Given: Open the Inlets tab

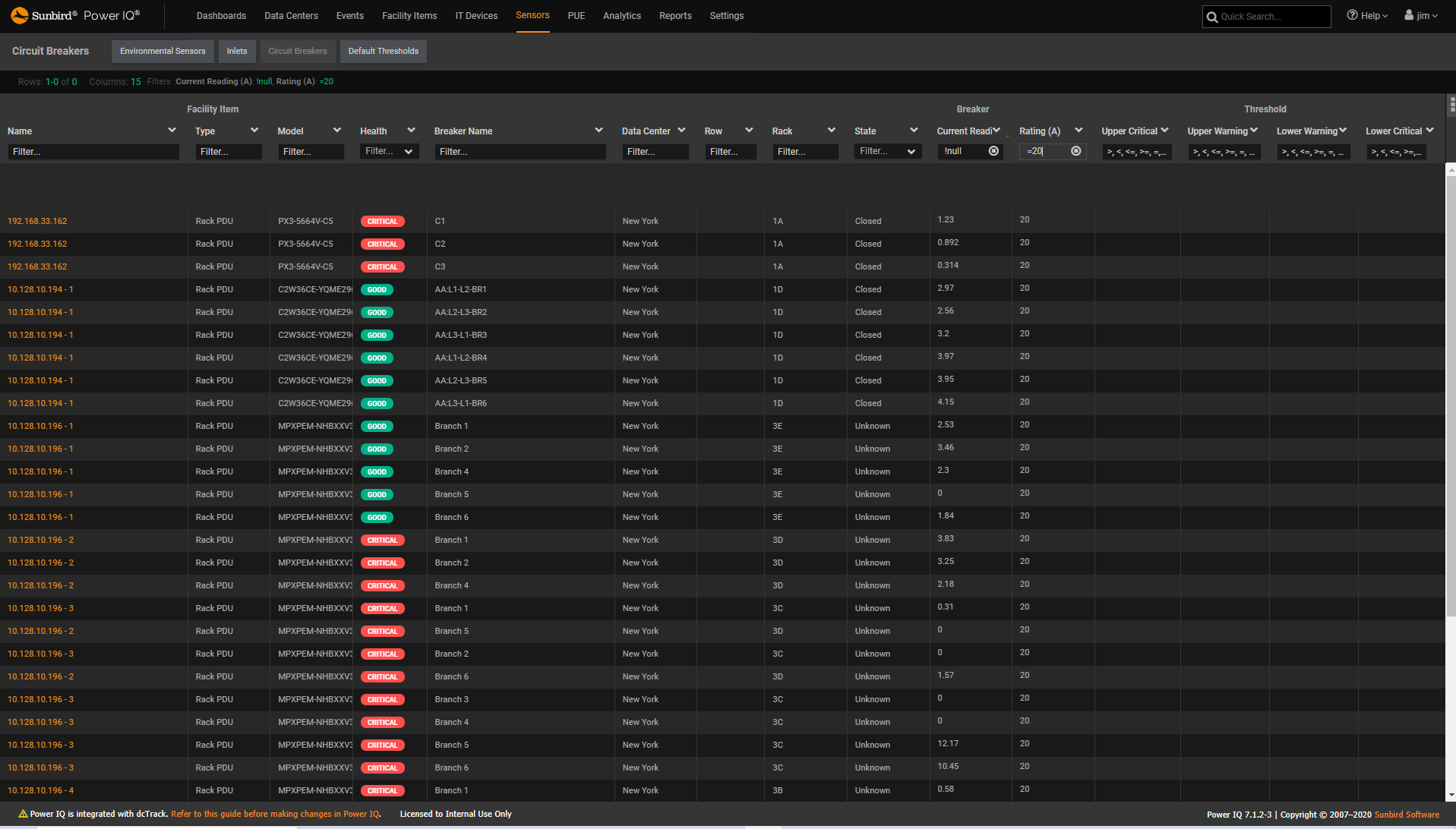Looking at the screenshot, I should tap(236, 51).
